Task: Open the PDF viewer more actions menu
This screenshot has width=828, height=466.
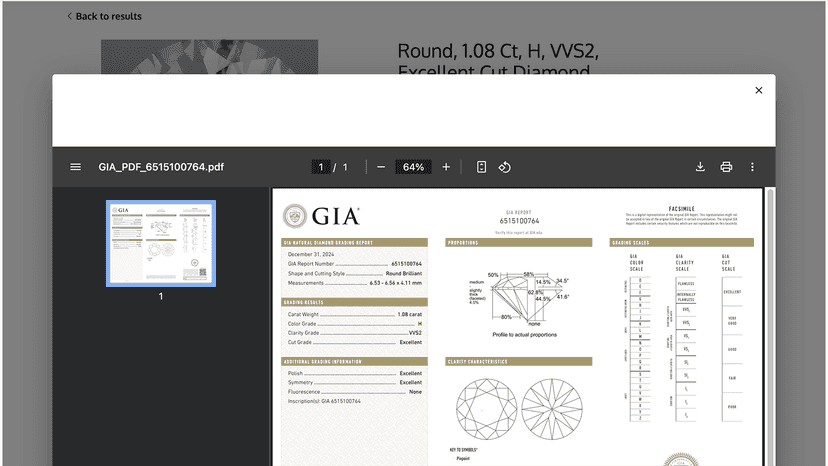Action: click(752, 167)
